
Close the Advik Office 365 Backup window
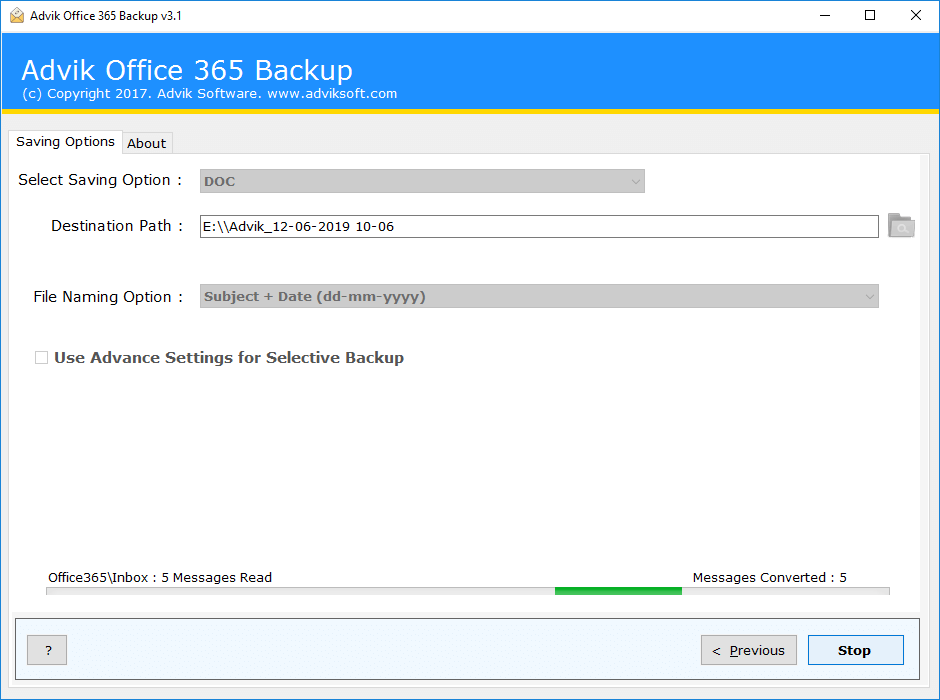tap(915, 16)
